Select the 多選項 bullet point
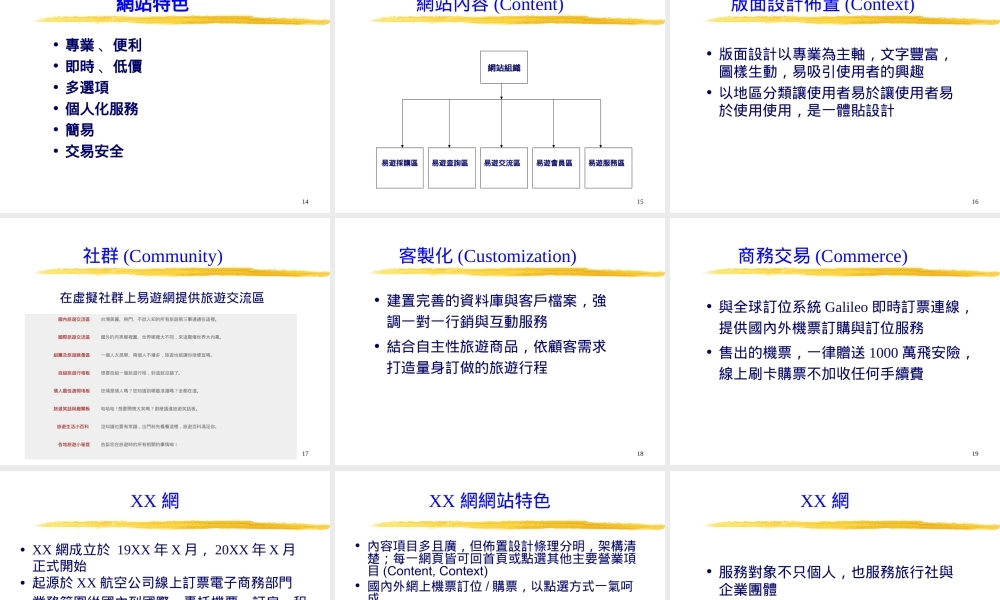1000x600 pixels. [87, 87]
